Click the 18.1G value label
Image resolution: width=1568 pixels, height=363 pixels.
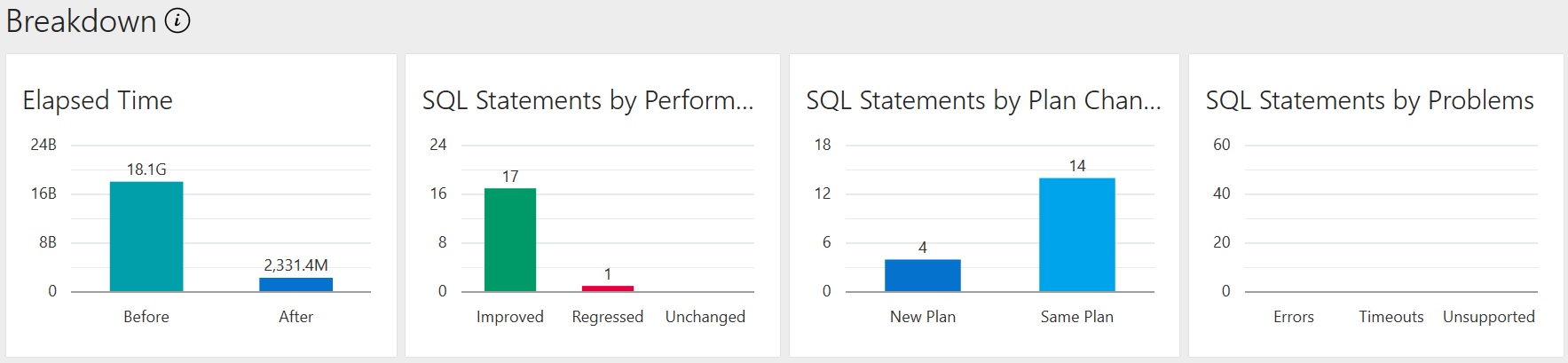146,169
